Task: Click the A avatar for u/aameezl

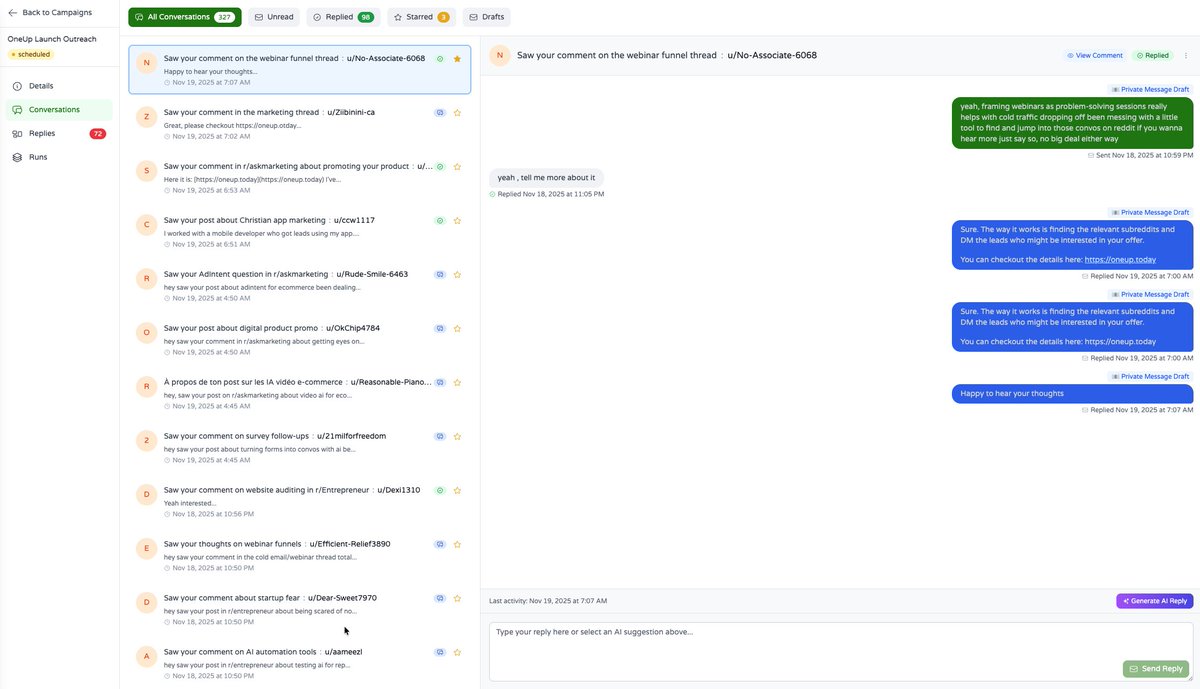Action: 147,656
